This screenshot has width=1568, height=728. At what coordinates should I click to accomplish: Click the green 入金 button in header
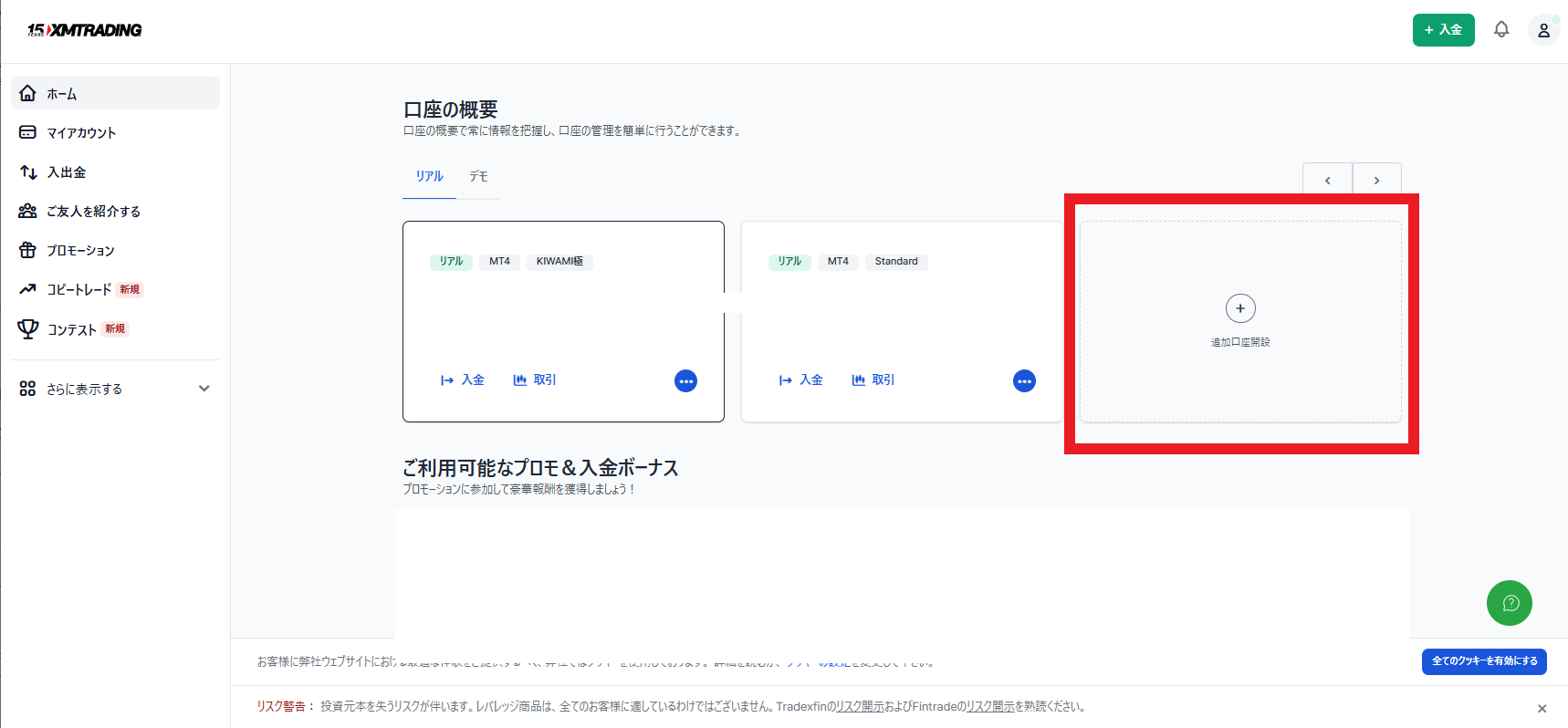pos(1443,30)
